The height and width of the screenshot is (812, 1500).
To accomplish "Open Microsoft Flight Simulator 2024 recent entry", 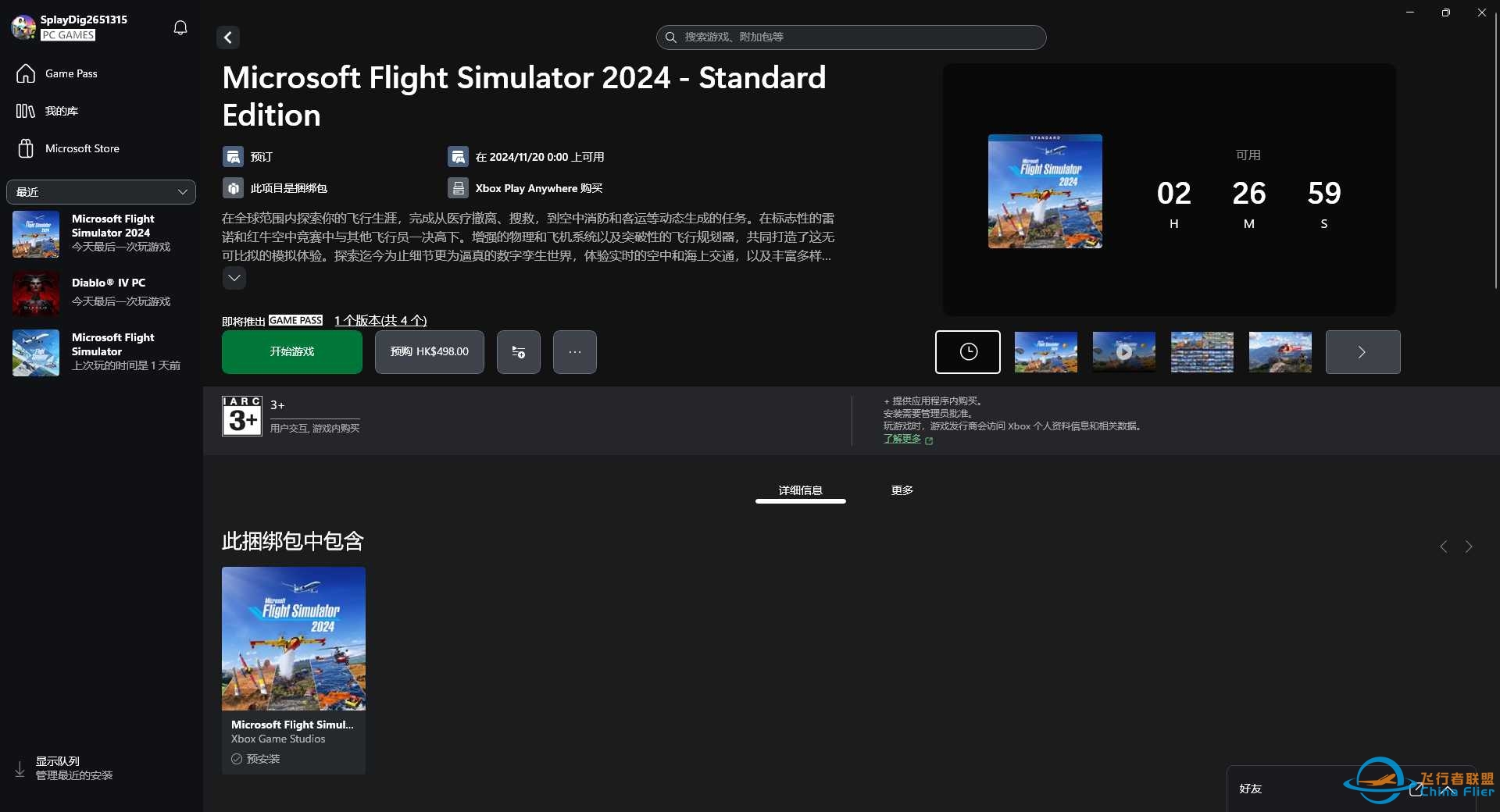I will (100, 233).
